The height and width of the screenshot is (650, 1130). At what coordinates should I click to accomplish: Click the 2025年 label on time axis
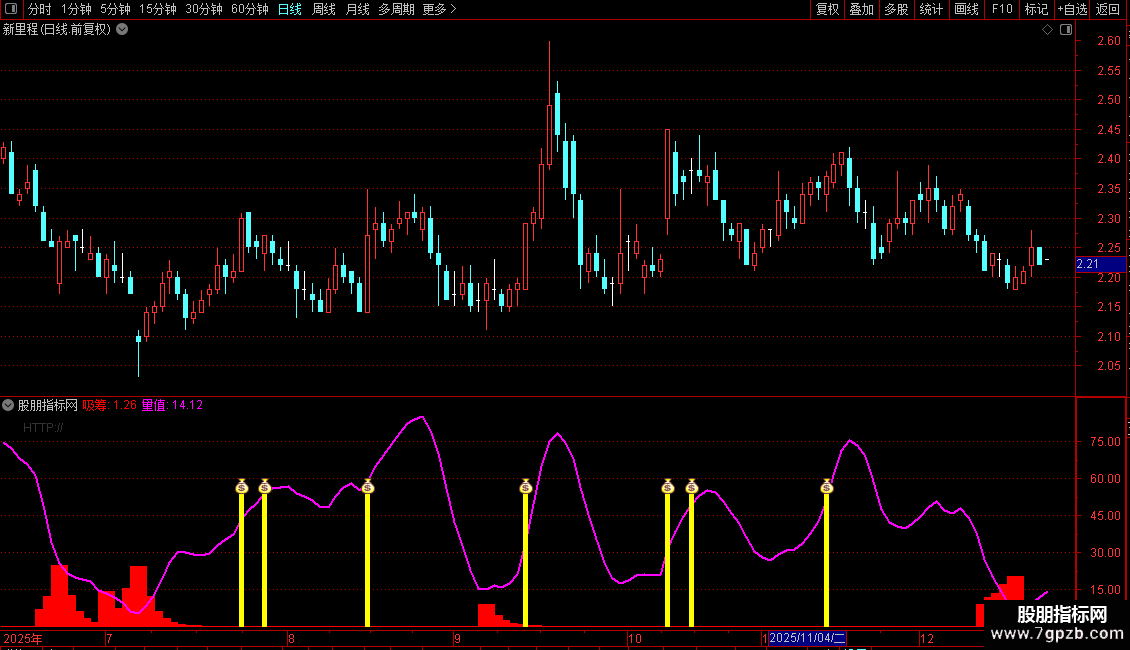(x=23, y=638)
